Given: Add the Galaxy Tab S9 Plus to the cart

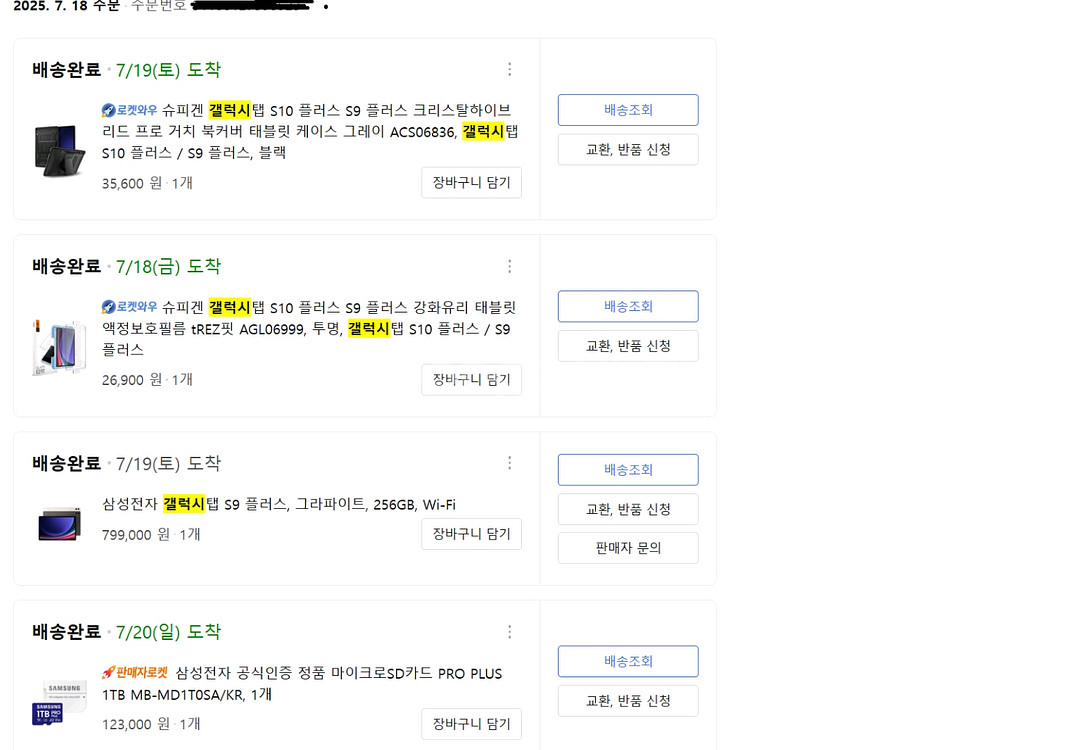Looking at the screenshot, I should click(471, 534).
